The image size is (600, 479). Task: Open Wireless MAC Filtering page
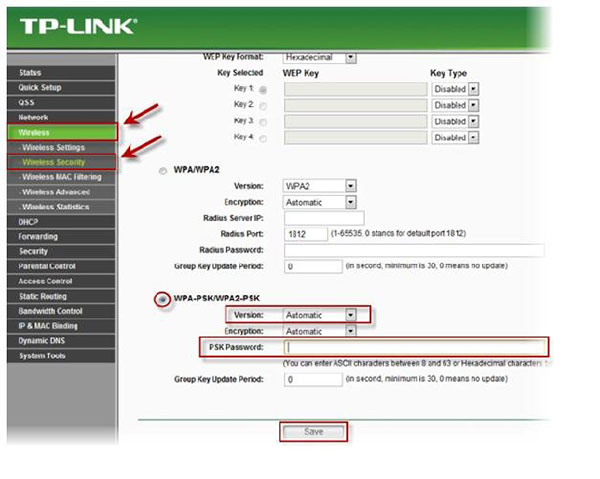click(x=60, y=177)
